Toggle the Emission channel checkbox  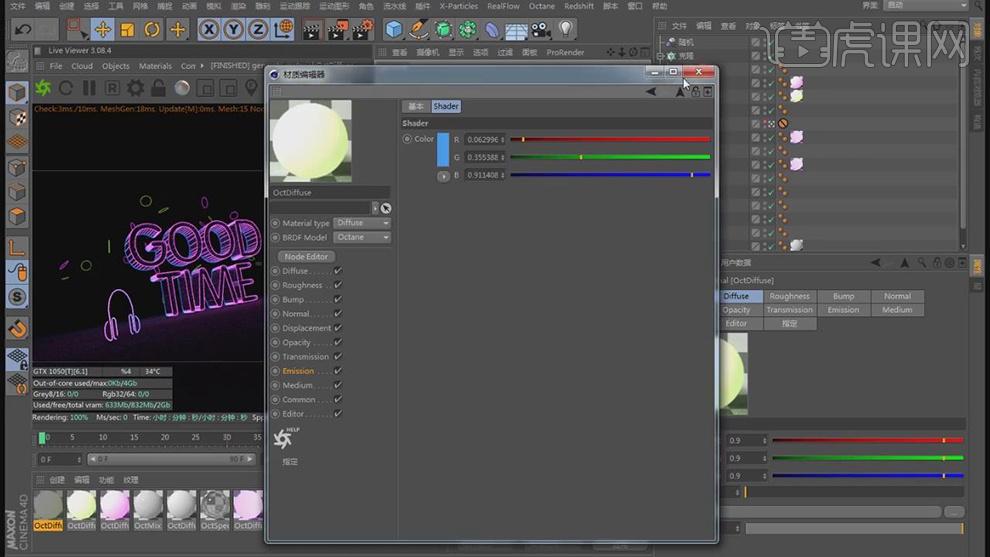tap(338, 371)
